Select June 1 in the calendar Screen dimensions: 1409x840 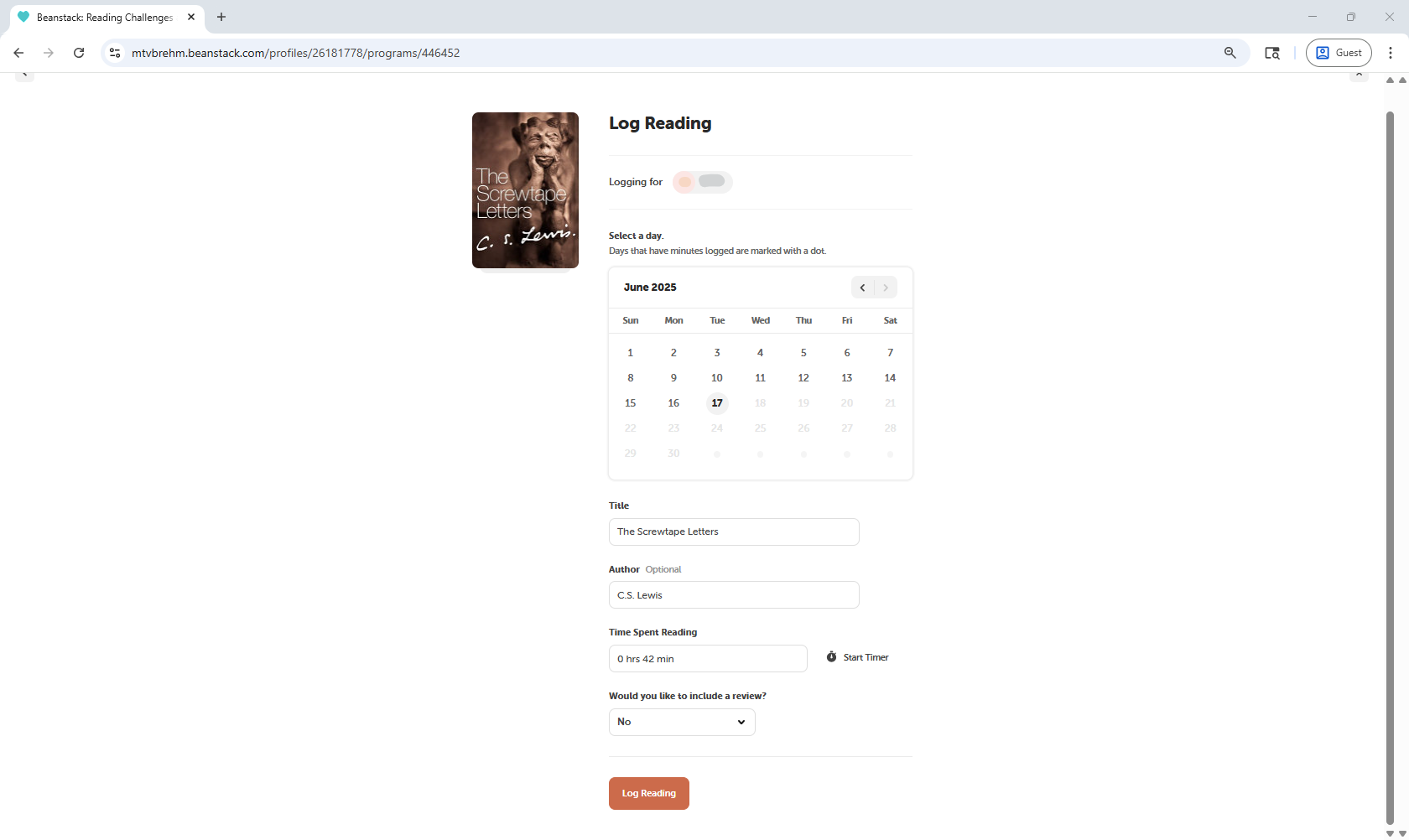(x=631, y=353)
